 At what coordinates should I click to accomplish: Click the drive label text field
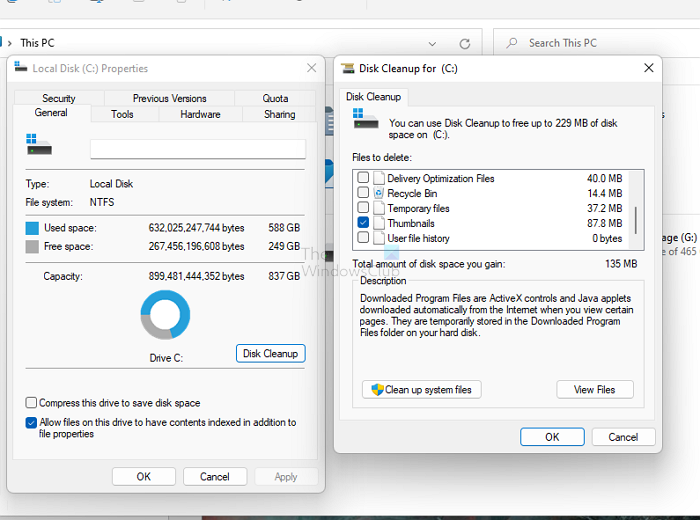click(x=198, y=149)
